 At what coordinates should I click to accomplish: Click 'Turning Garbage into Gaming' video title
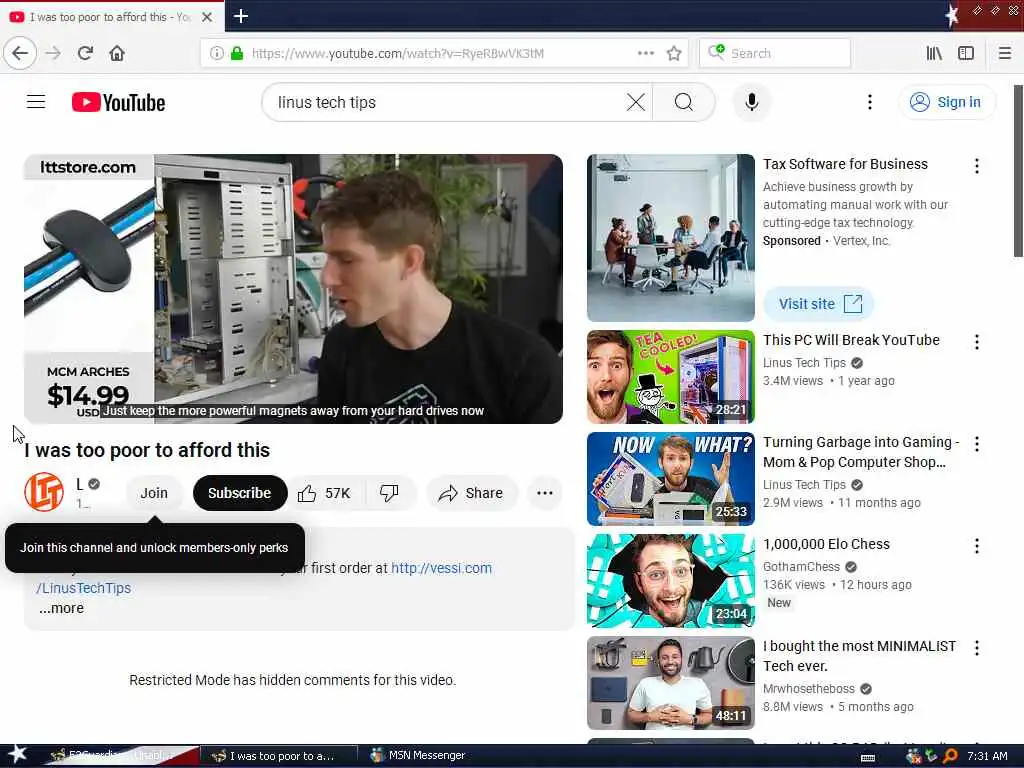861,452
